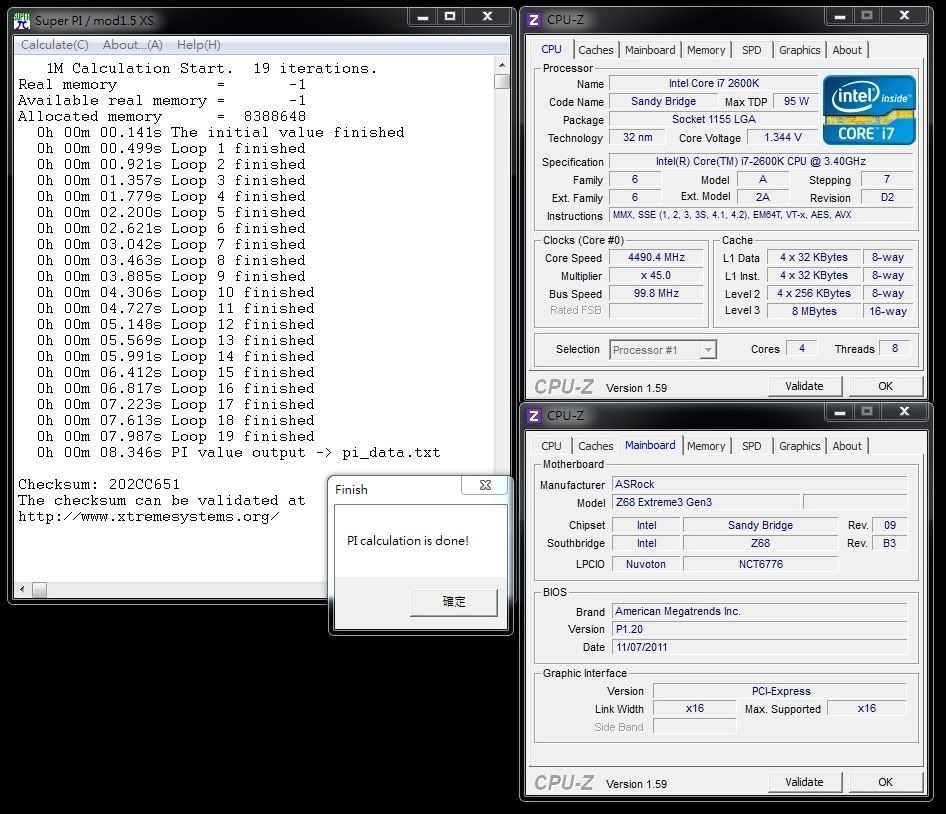Click the BIOS Version value P1.20
Viewport: 946px width, 814px height.
[x=759, y=629]
